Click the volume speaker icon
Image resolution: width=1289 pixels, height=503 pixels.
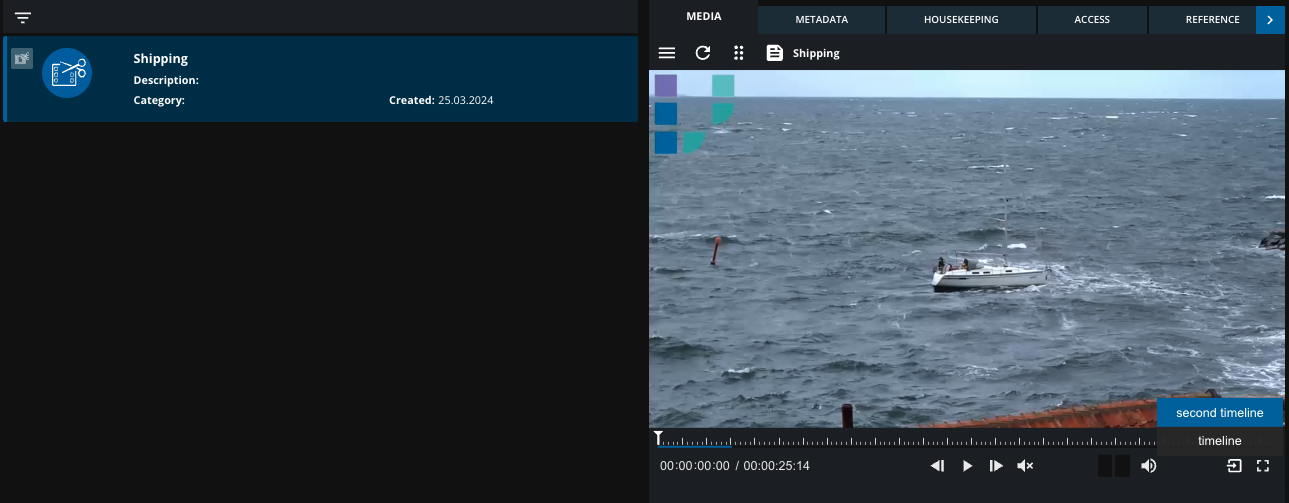click(x=1149, y=466)
